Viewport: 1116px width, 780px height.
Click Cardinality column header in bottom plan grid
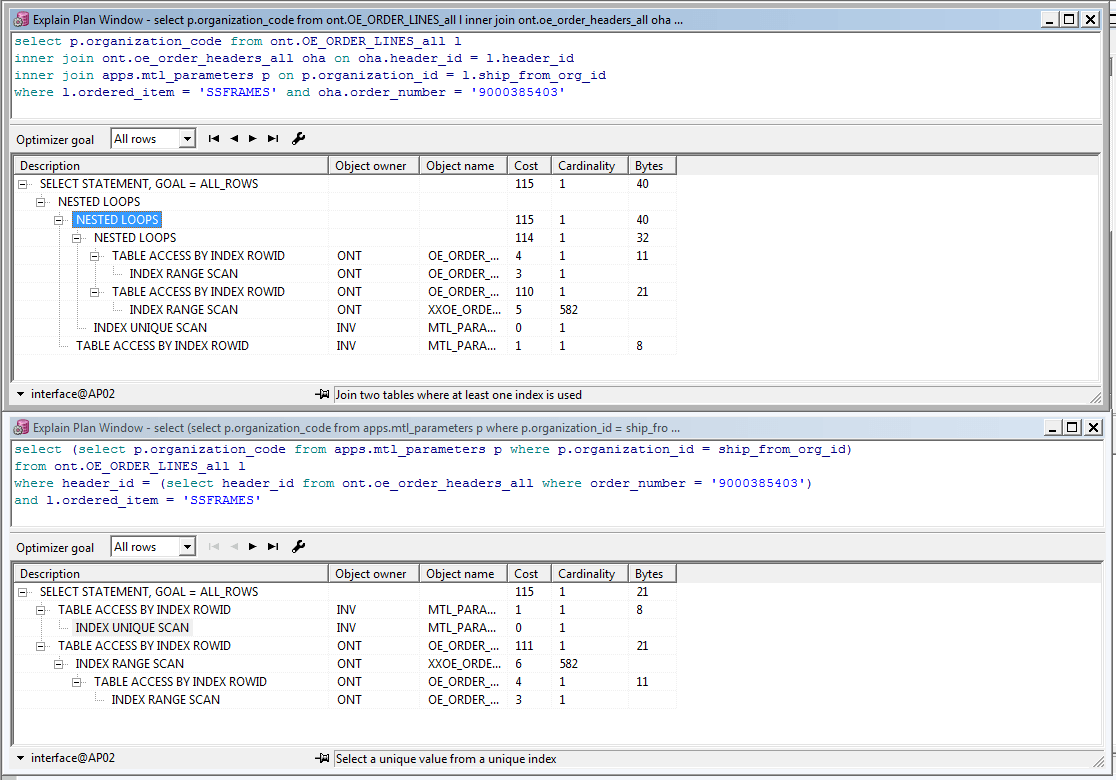(x=586, y=574)
